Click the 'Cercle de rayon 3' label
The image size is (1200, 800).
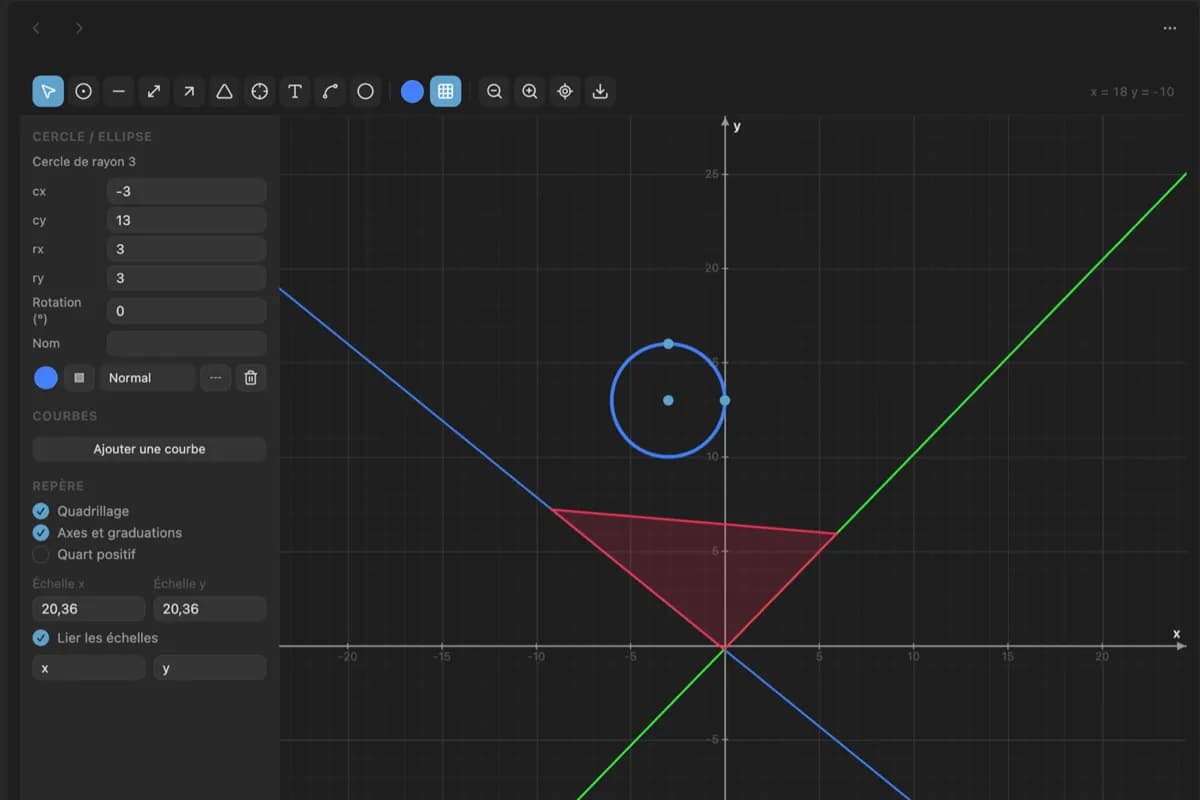coord(85,162)
